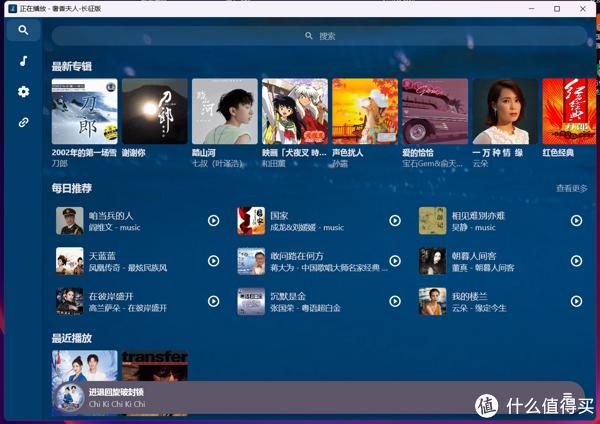Image resolution: width=600 pixels, height=424 pixels.
Task: Open the music library note icon in sidebar
Action: click(x=23, y=61)
